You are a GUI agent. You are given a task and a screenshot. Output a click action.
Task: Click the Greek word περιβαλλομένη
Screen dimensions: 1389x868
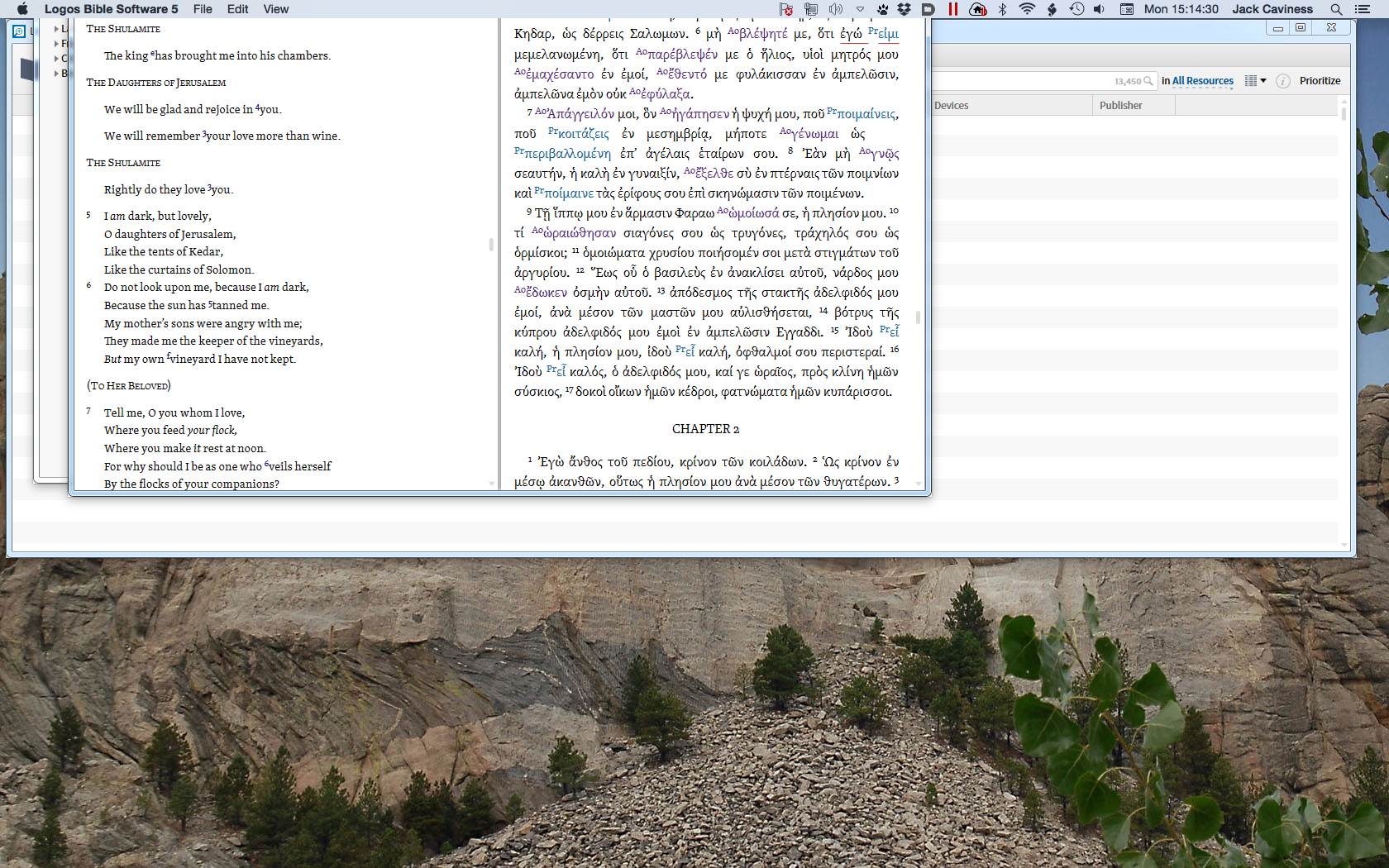[568, 154]
